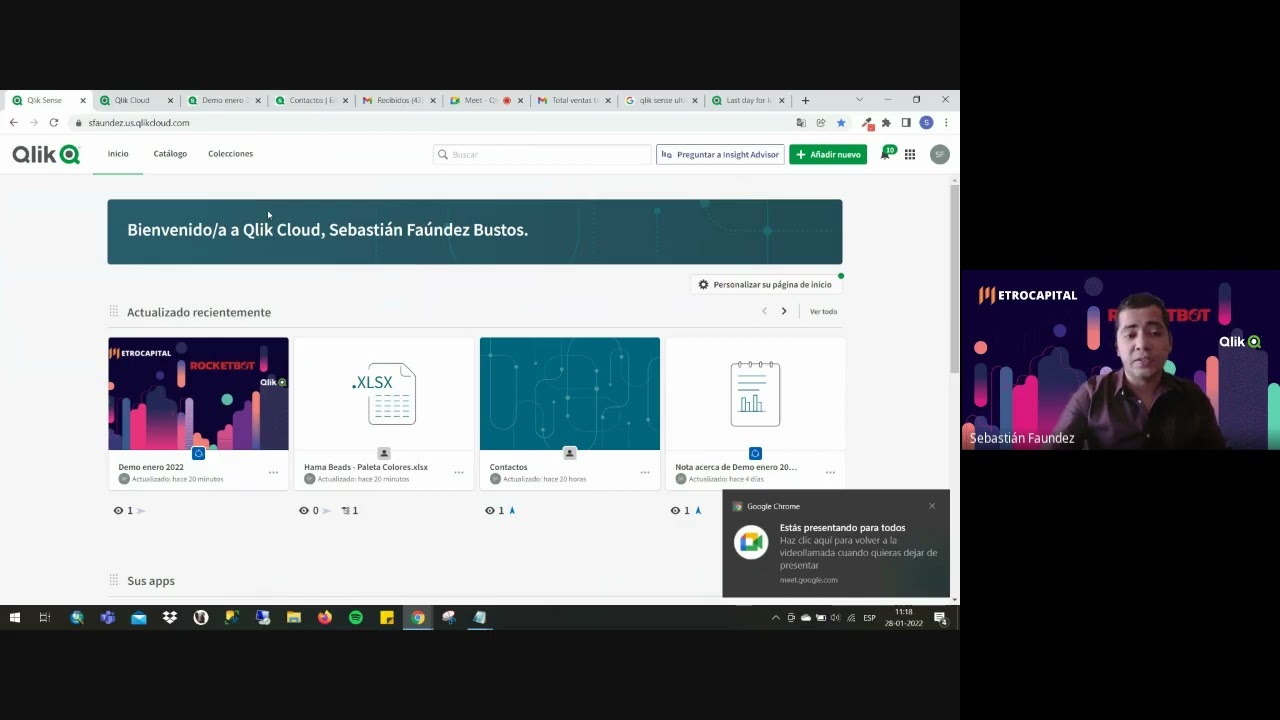This screenshot has height=720, width=1280.
Task: Open the Qlik app launcher grid icon
Action: 910,154
